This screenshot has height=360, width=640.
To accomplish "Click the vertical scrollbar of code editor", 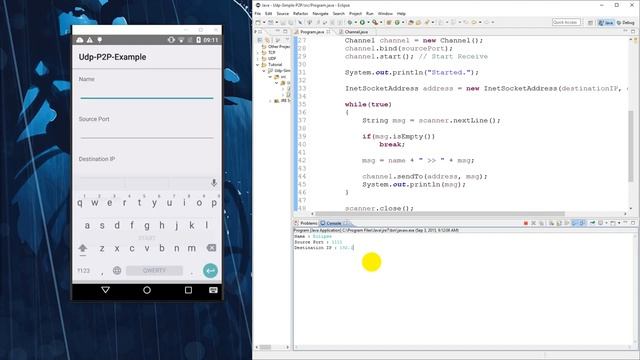I will pyautogui.click(x=631, y=146).
